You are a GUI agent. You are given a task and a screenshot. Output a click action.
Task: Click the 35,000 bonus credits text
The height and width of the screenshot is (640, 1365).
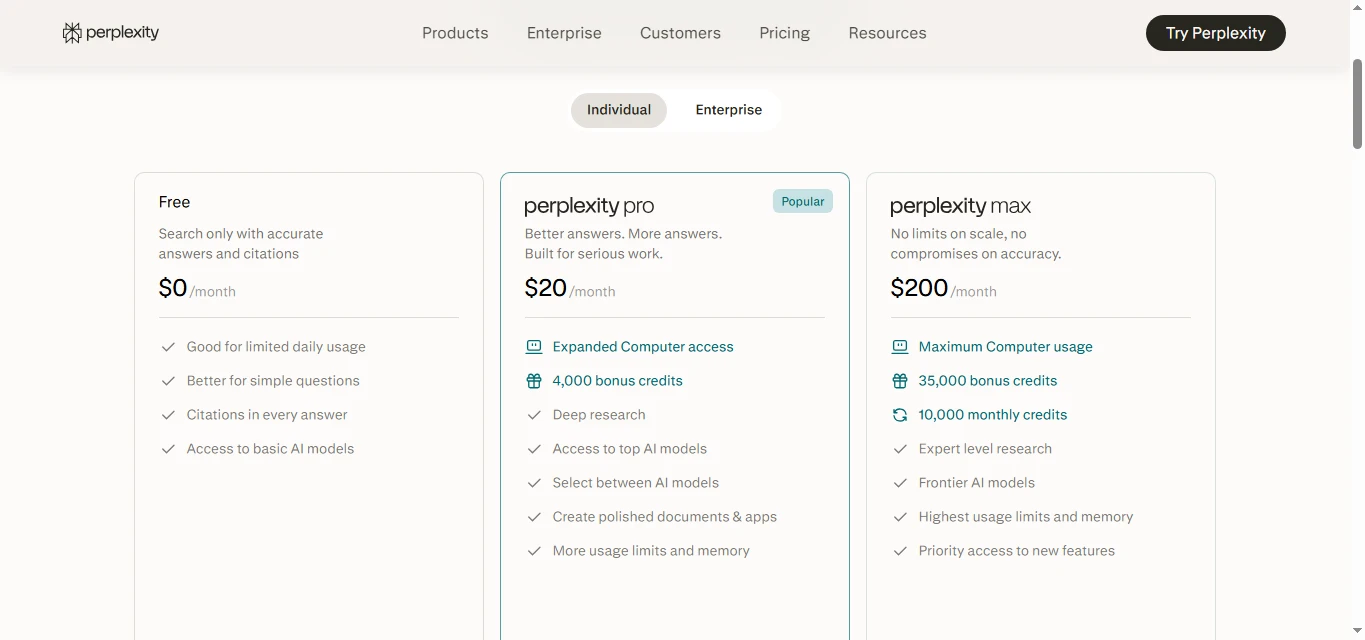pyautogui.click(x=988, y=381)
